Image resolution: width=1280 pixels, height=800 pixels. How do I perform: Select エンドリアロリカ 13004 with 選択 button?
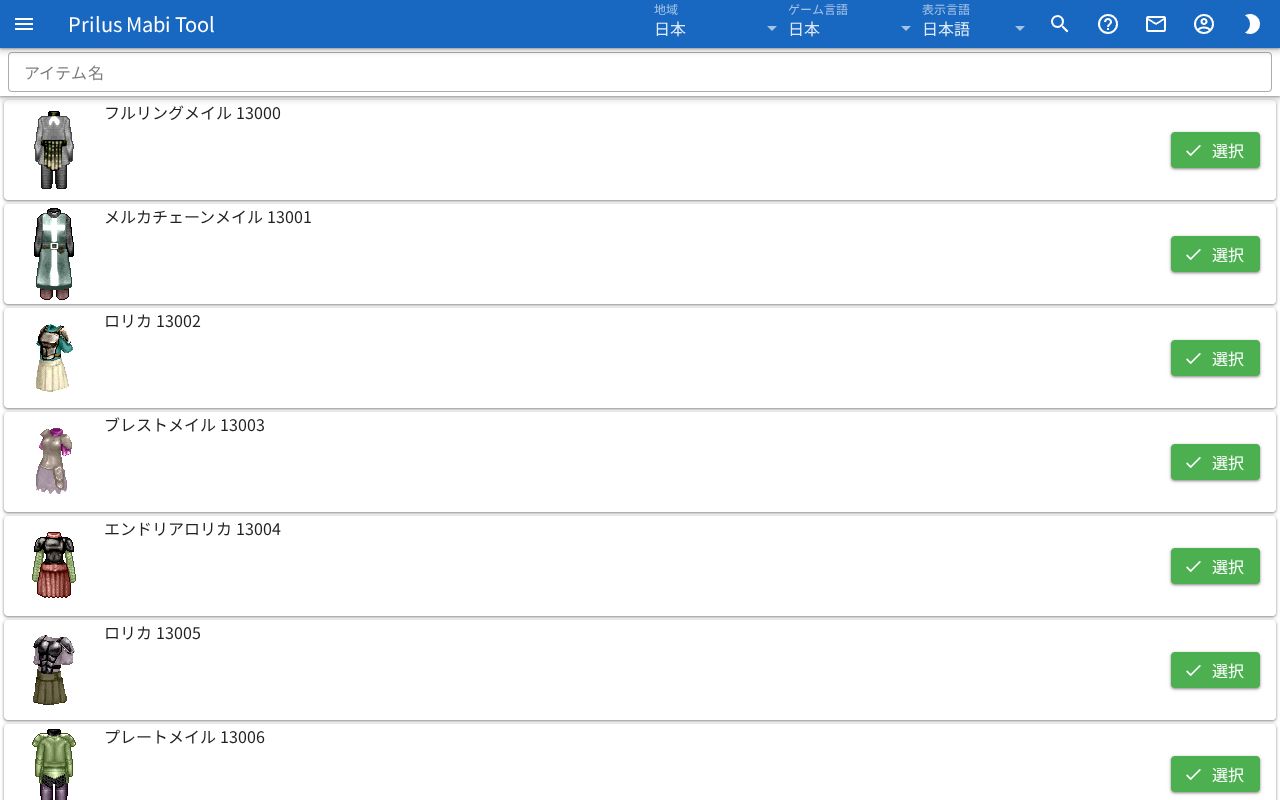pos(1215,566)
